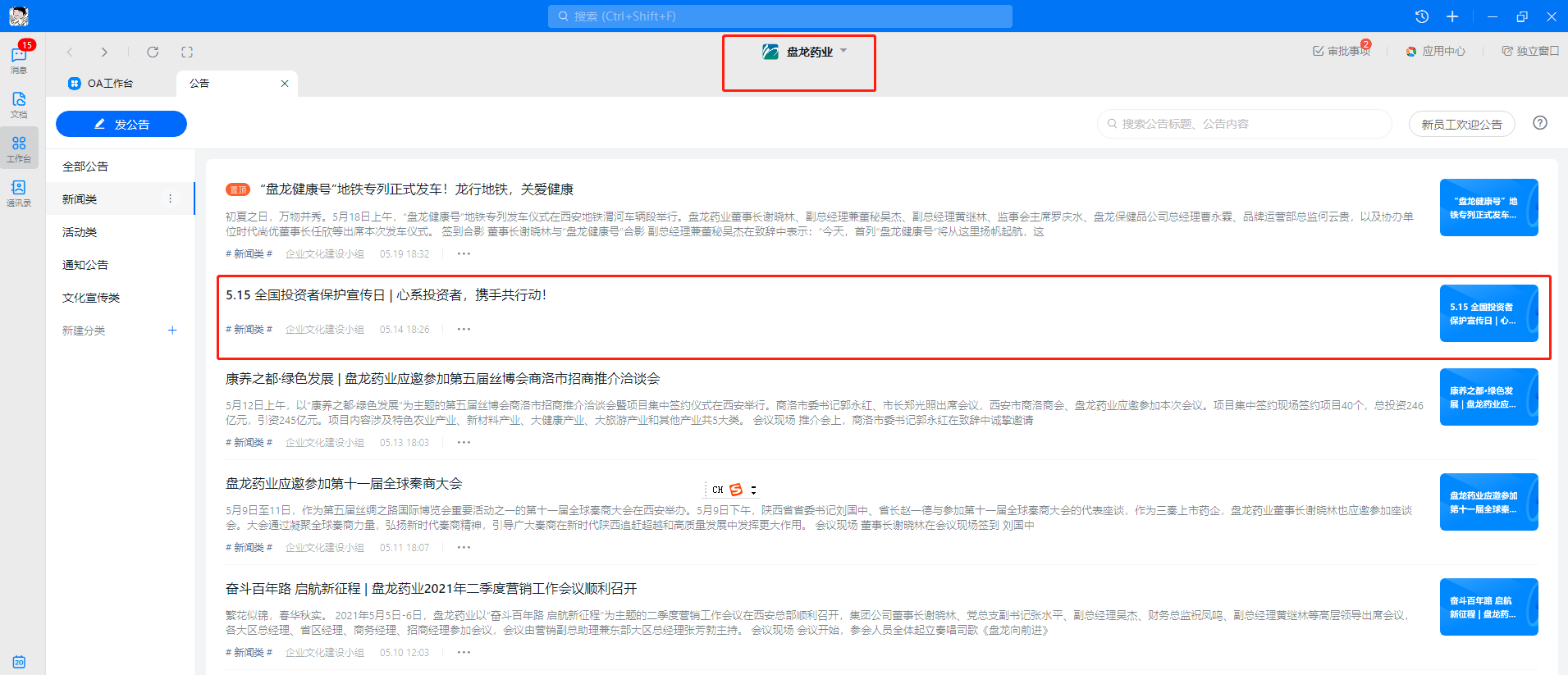This screenshot has height=675, width=1568.
Task: Open the Documents icon in sidebar
Action: click(19, 103)
